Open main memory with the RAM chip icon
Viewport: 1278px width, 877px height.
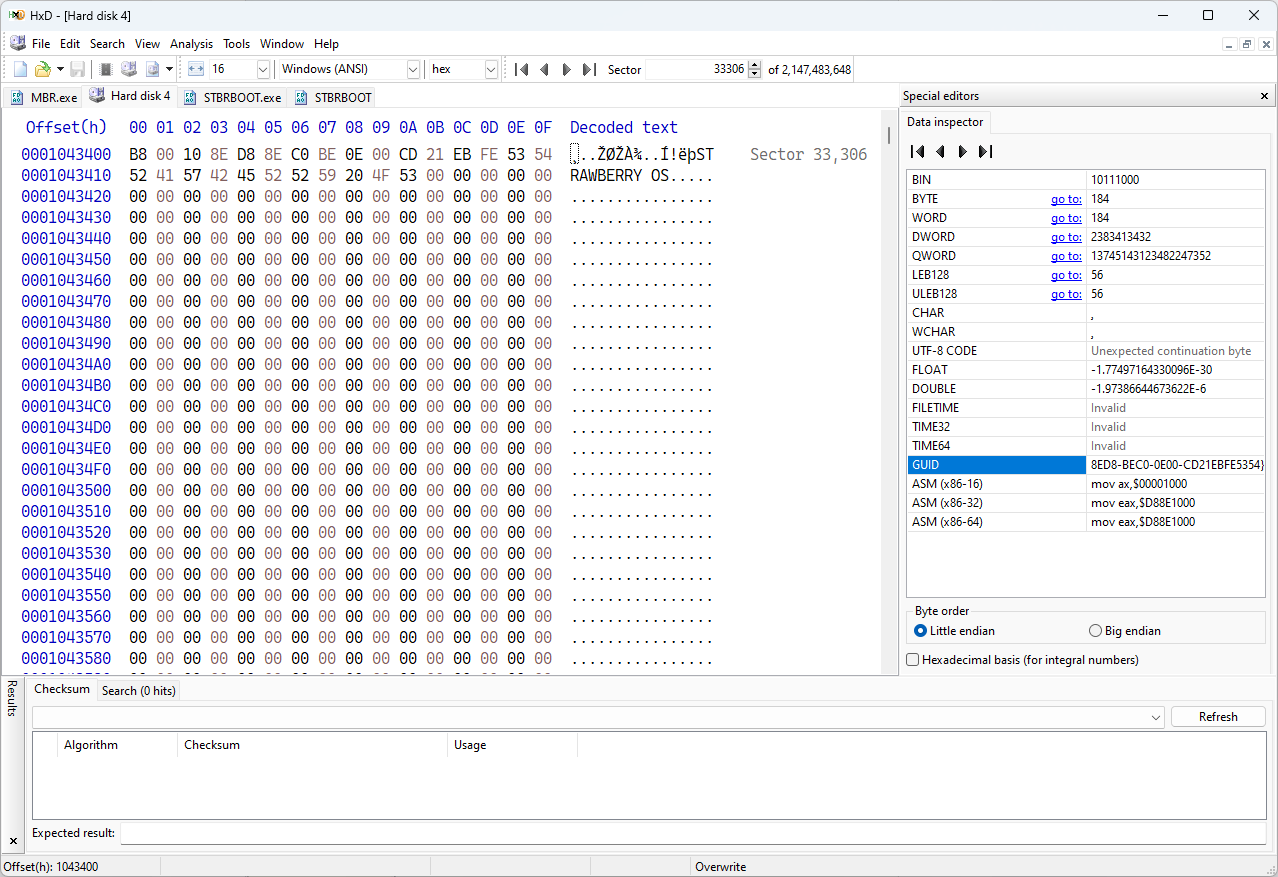[106, 69]
